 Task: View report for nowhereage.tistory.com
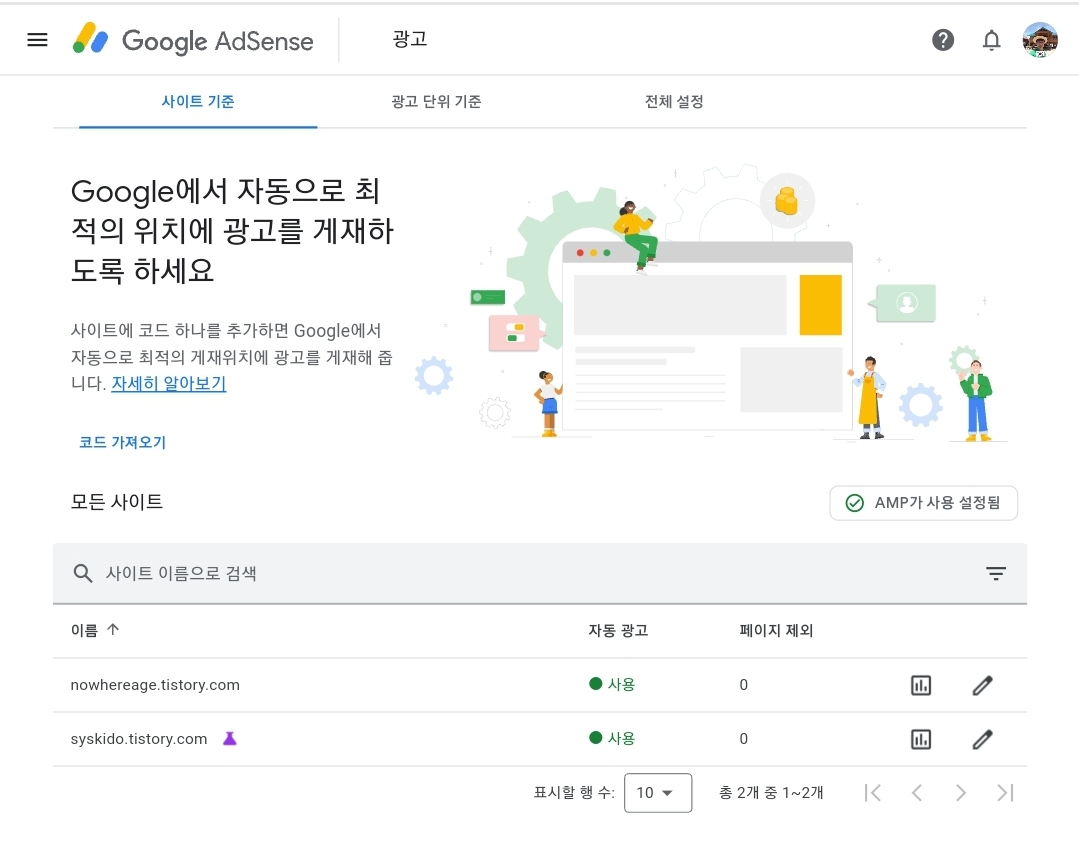coord(921,685)
